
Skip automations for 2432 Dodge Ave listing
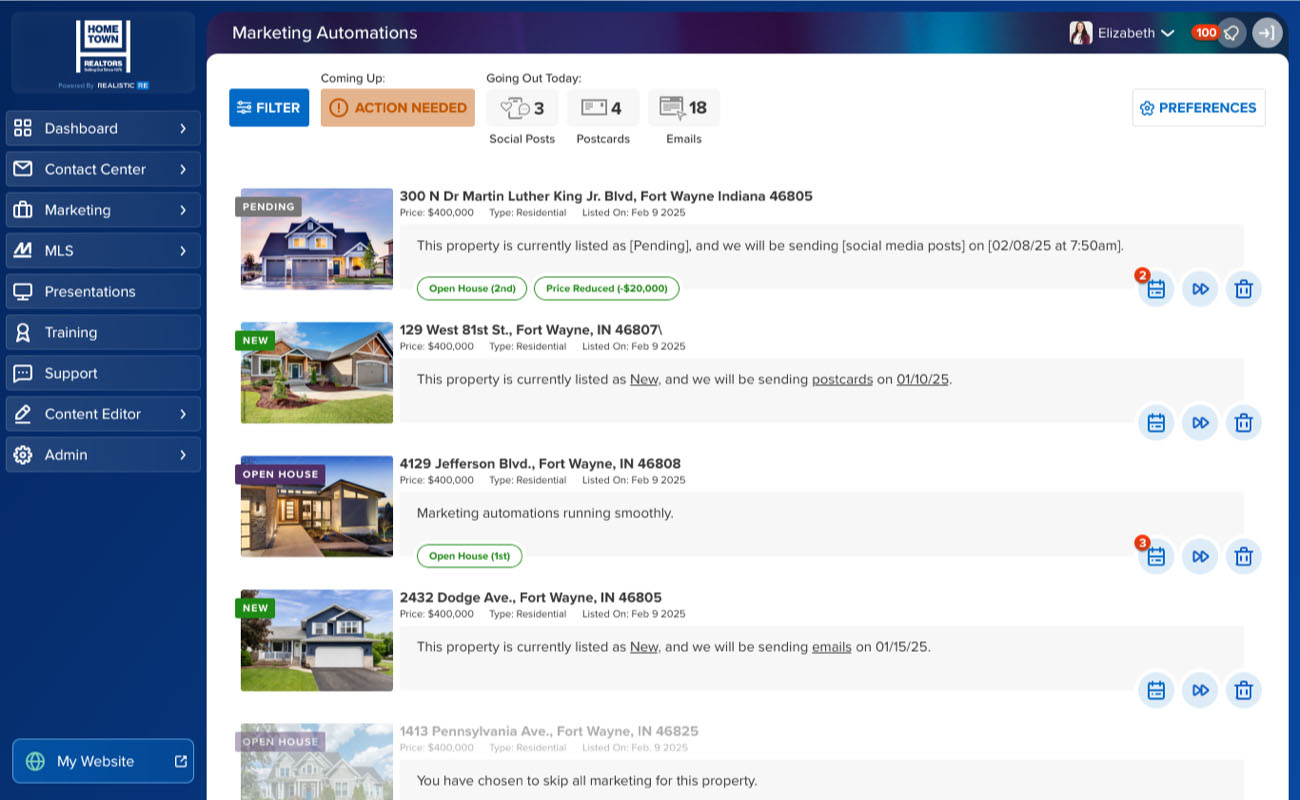click(1200, 690)
